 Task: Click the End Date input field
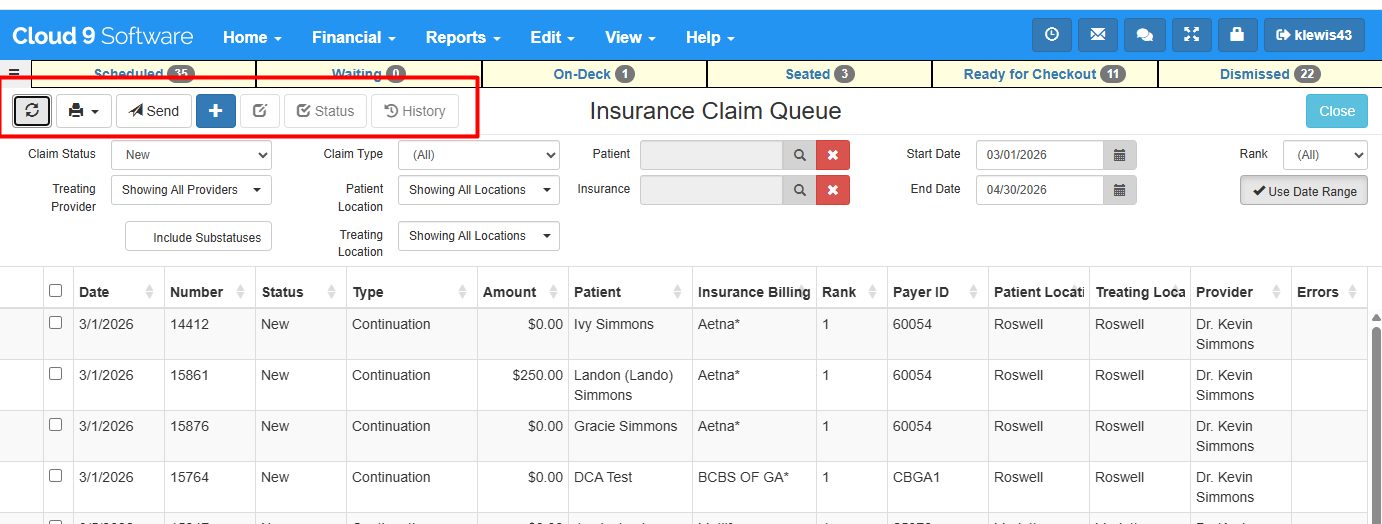(x=1039, y=190)
